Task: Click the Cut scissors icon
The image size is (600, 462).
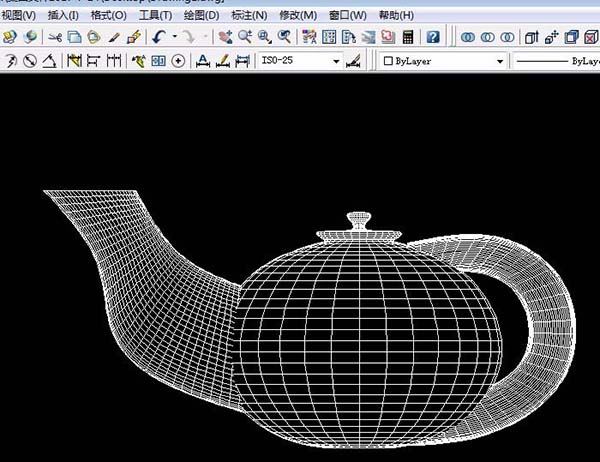Action: 55,37
